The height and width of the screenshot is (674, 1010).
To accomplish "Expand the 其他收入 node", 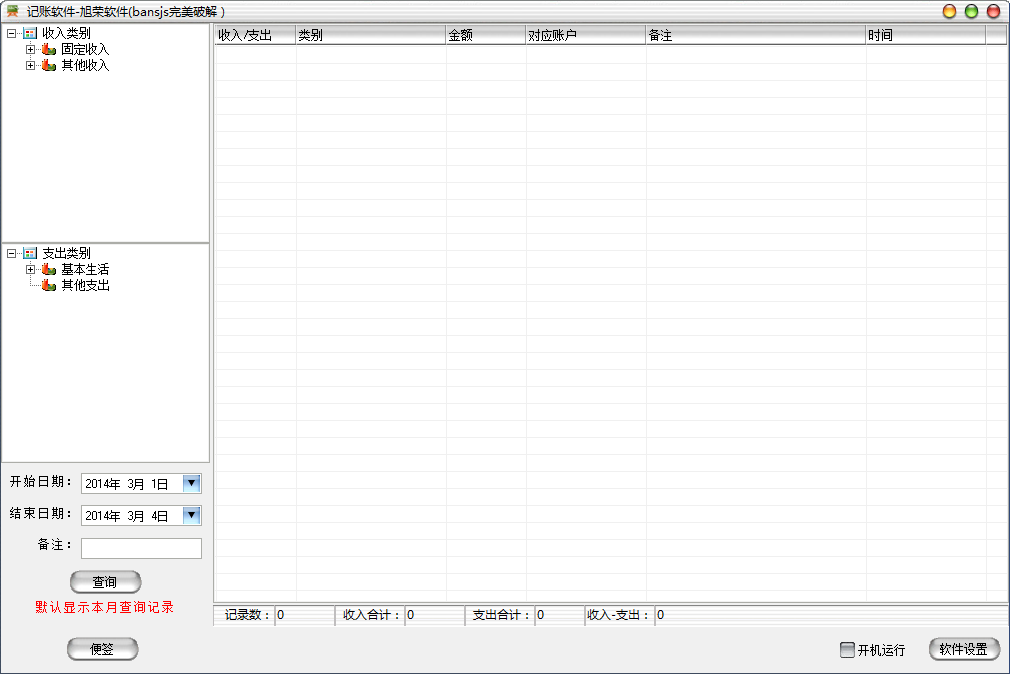I will click(30, 66).
